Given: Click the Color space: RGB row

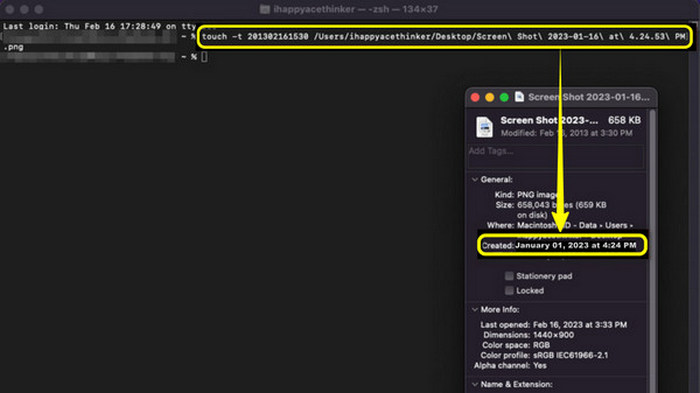Looking at the screenshot, I should tap(516, 345).
